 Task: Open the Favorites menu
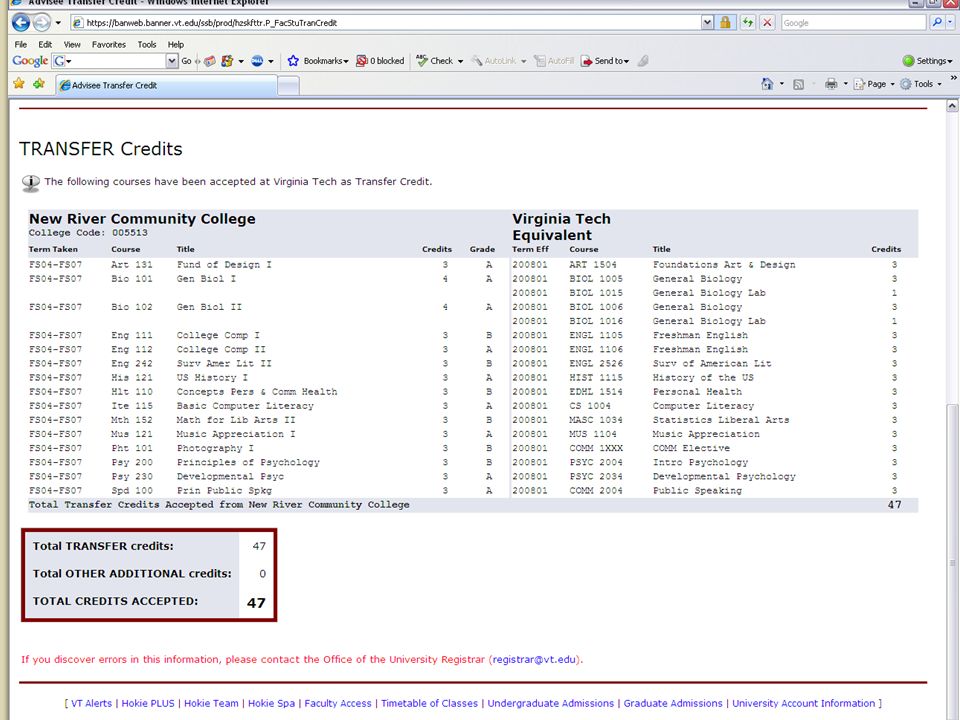[x=108, y=45]
